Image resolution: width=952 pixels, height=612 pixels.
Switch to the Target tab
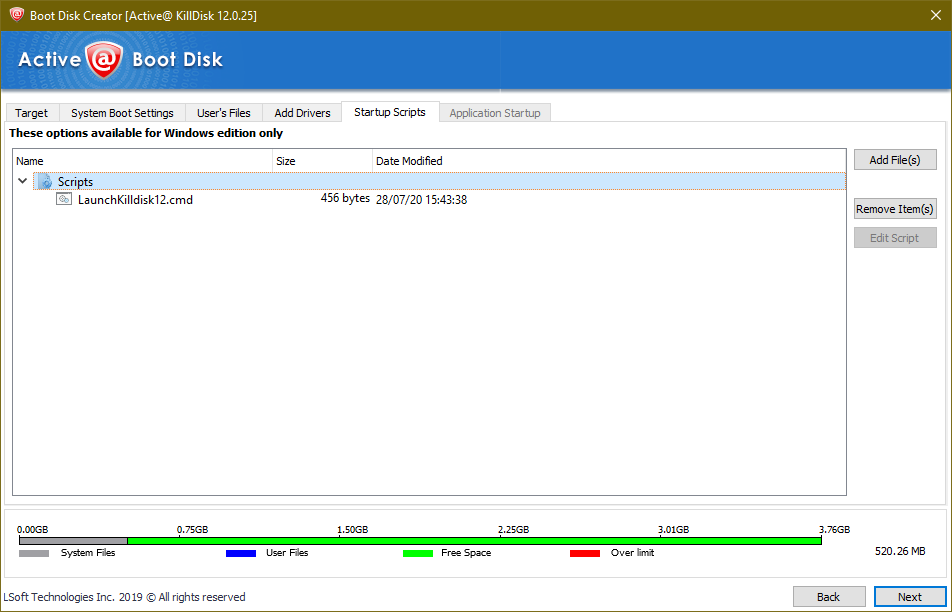point(31,112)
